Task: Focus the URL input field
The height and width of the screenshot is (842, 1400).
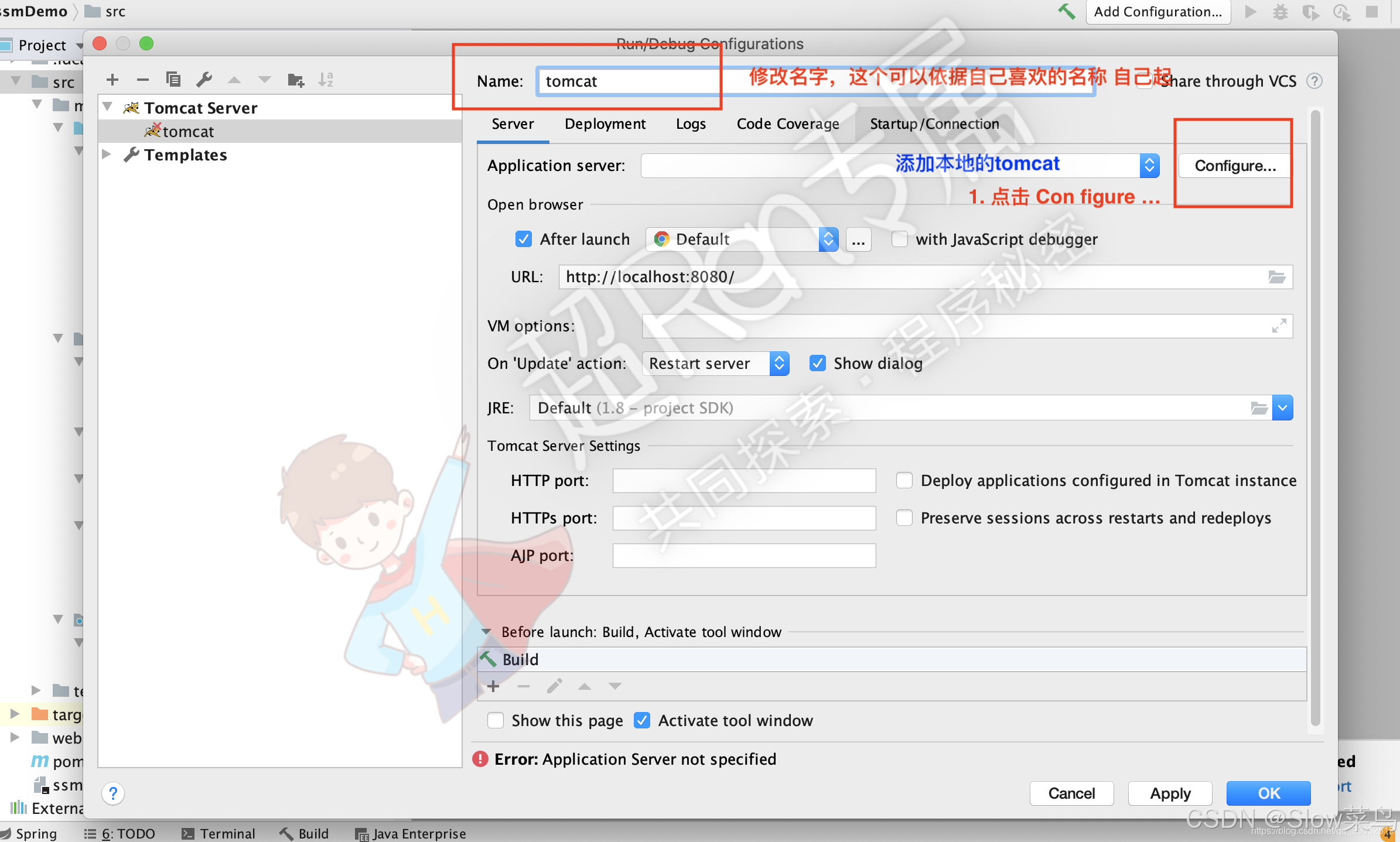Action: (926, 277)
